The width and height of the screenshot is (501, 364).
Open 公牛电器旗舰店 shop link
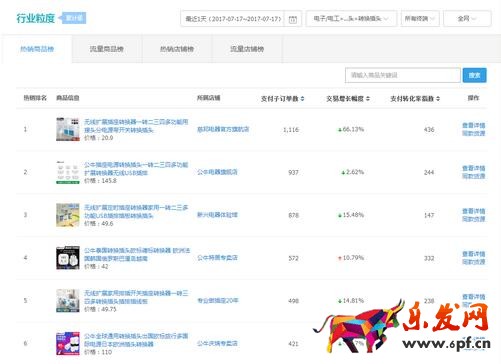(x=217, y=172)
